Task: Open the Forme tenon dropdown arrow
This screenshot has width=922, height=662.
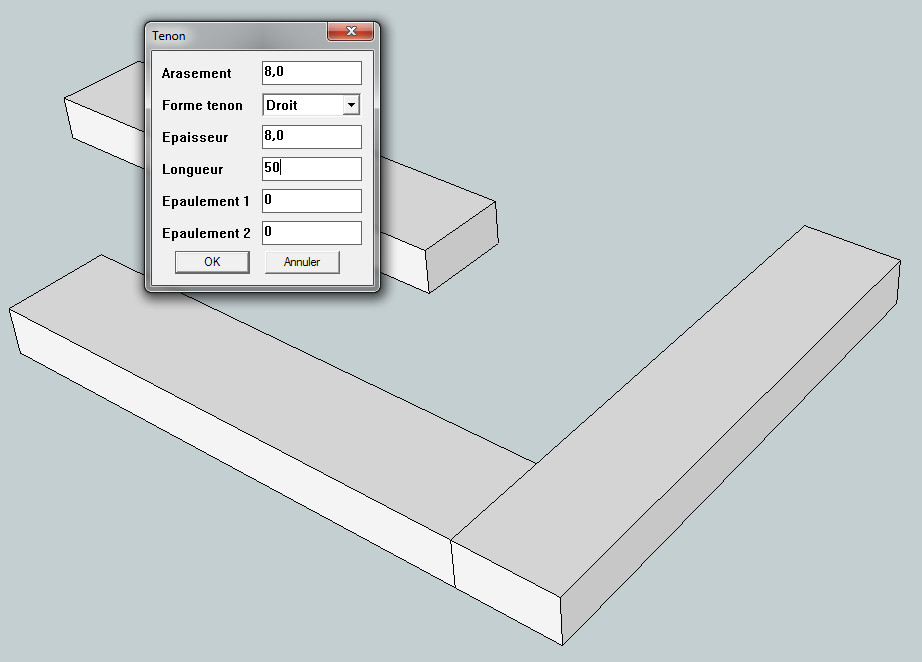Action: (351, 105)
